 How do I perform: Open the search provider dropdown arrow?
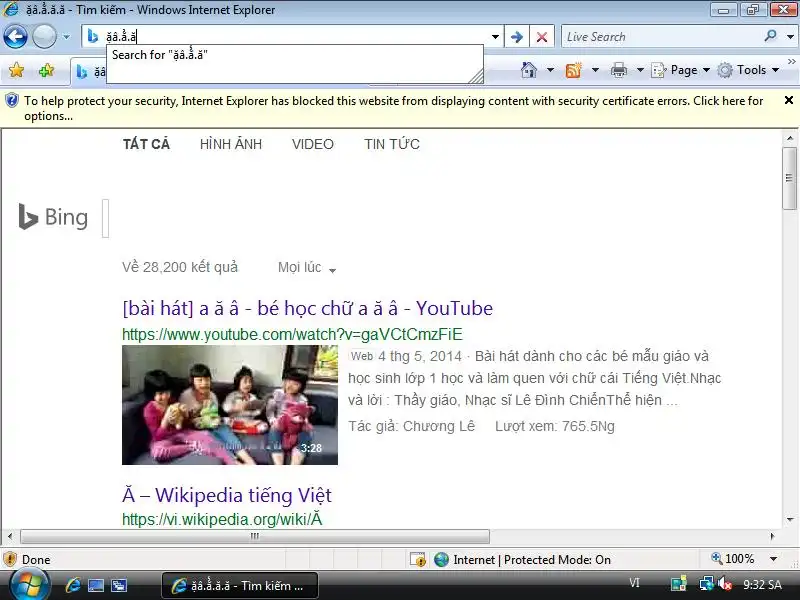pyautogui.click(x=790, y=37)
